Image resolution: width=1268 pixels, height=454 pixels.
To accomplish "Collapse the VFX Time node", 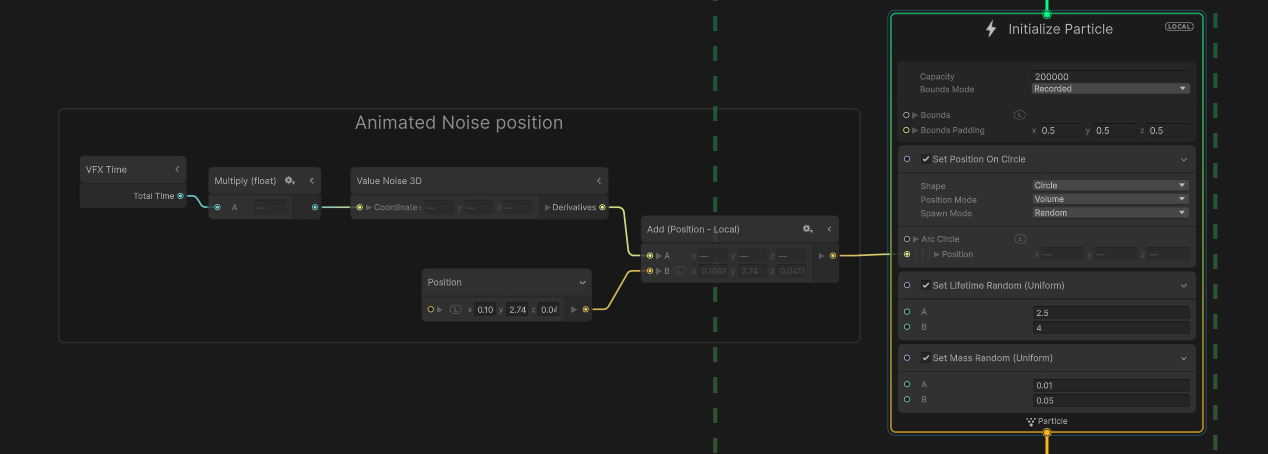I will click(x=177, y=170).
